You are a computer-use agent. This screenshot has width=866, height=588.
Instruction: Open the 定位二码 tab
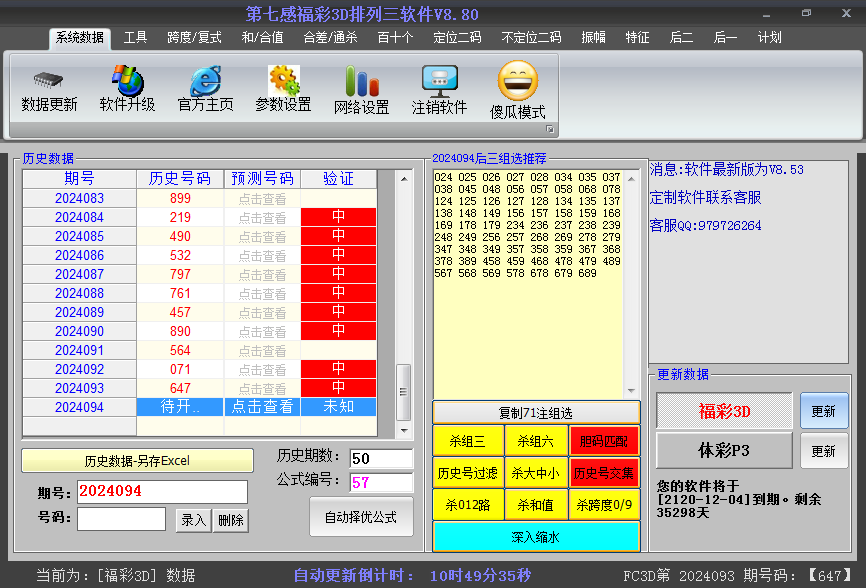(457, 38)
